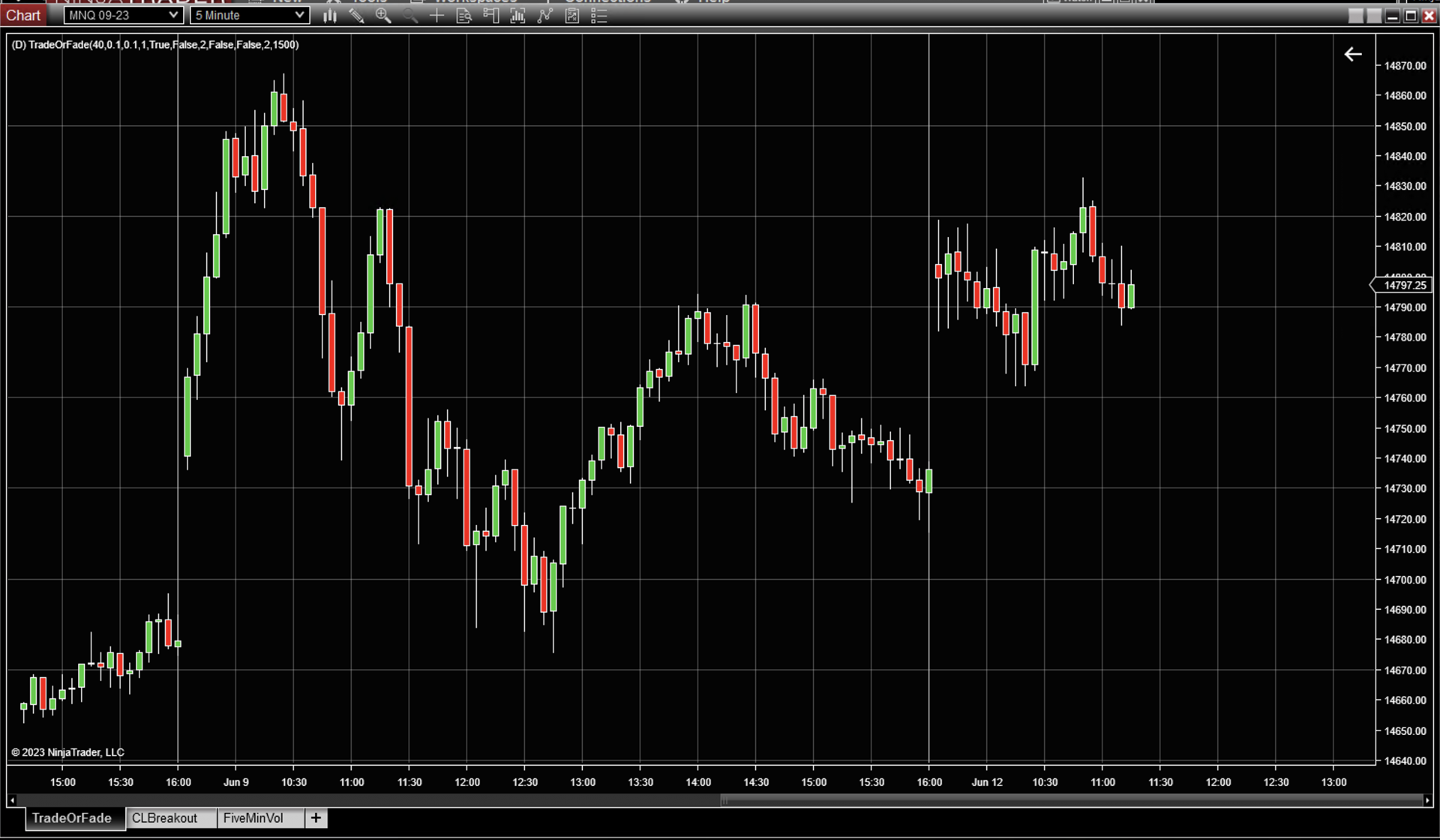Click the horizontal scrollbar right arrow
1440x840 pixels.
click(x=1427, y=800)
